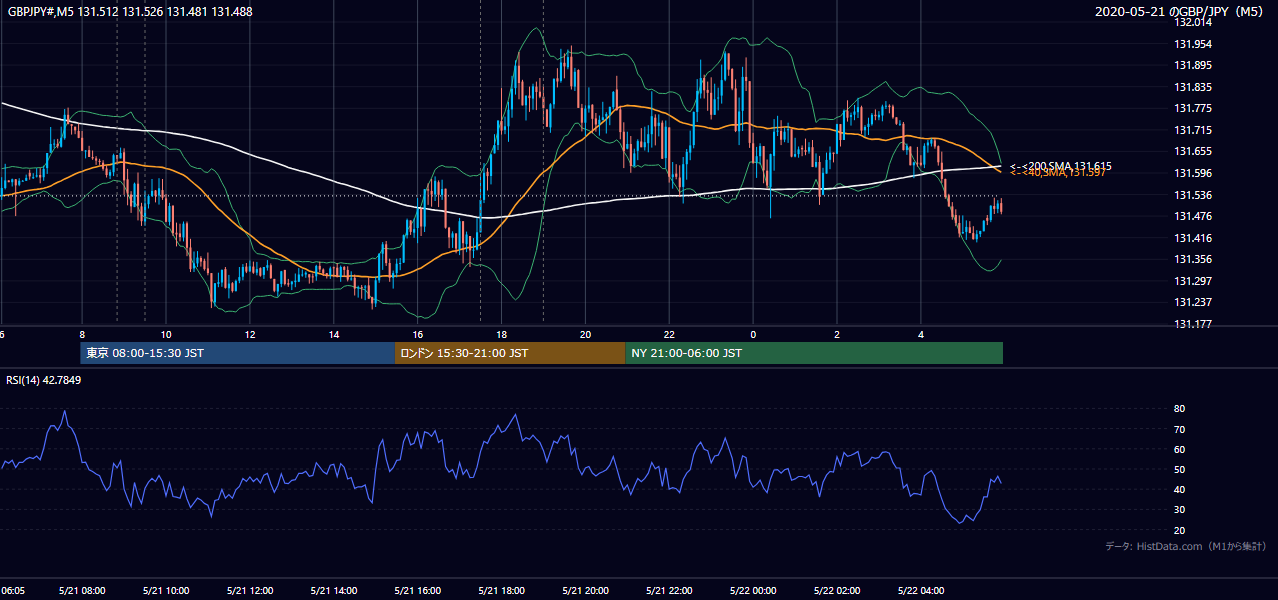Click price axis label 131.655
Image resolution: width=1278 pixels, height=600 pixels.
pyautogui.click(x=1192, y=151)
